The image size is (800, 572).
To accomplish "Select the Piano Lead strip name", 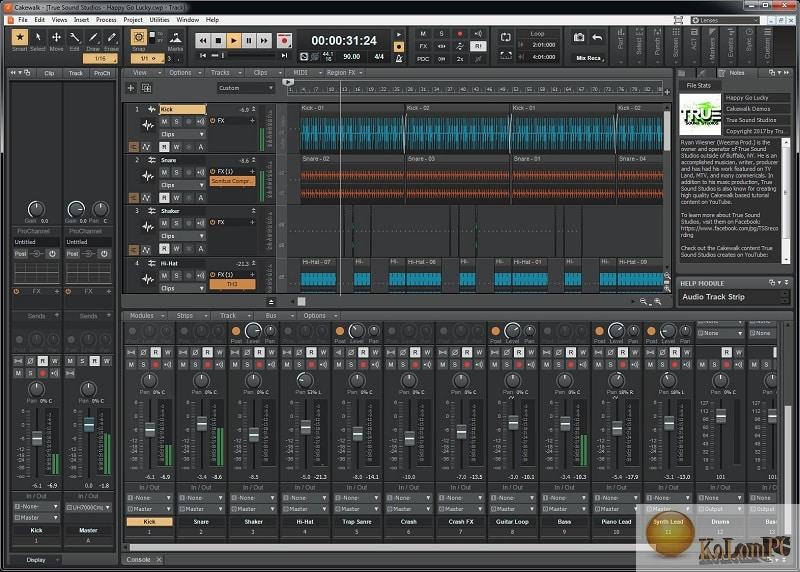I will pyautogui.click(x=616, y=522).
